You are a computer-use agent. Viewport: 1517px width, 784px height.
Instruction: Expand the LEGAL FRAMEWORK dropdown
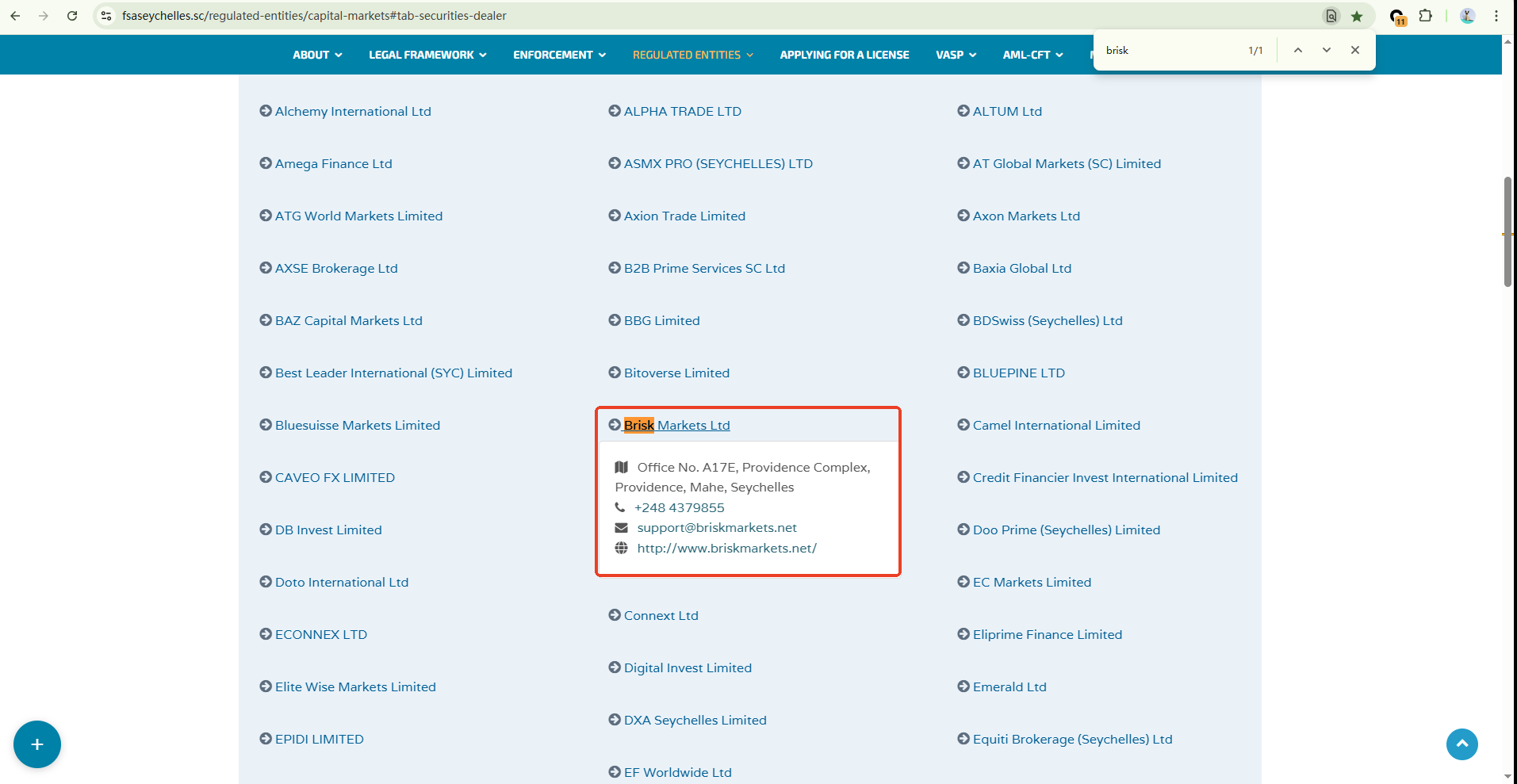point(427,55)
